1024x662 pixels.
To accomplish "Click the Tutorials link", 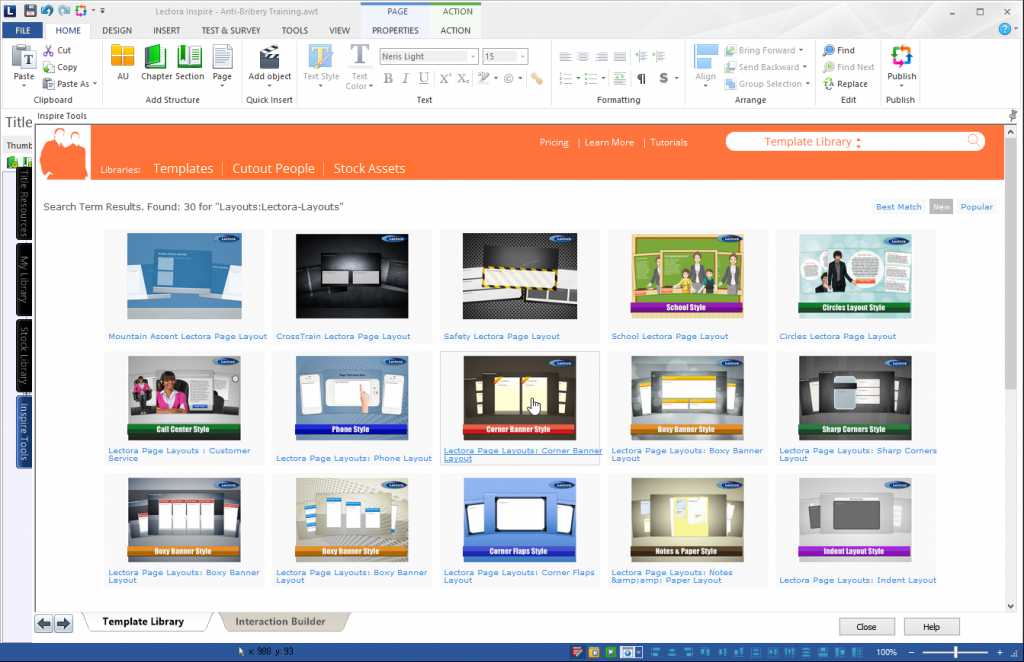I will click(x=668, y=142).
